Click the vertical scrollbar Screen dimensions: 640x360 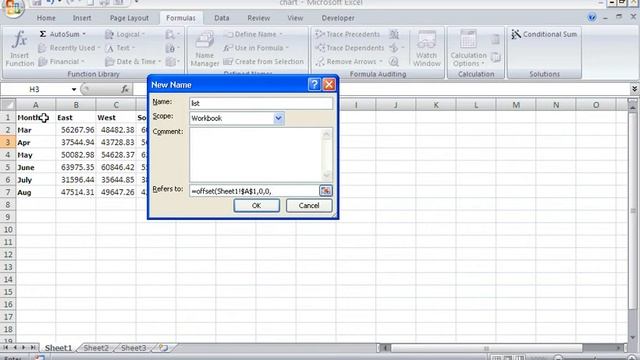[x=633, y=211]
